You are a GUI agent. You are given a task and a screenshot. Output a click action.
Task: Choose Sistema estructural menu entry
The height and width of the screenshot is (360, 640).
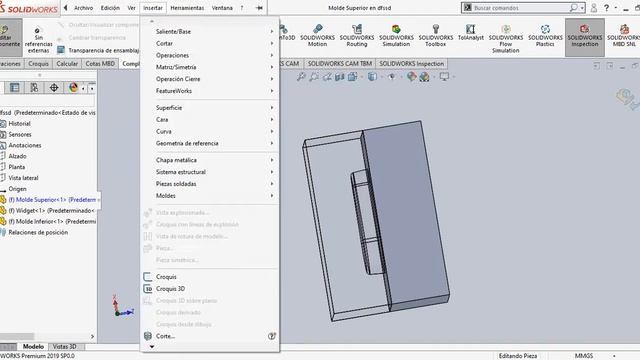210,172
